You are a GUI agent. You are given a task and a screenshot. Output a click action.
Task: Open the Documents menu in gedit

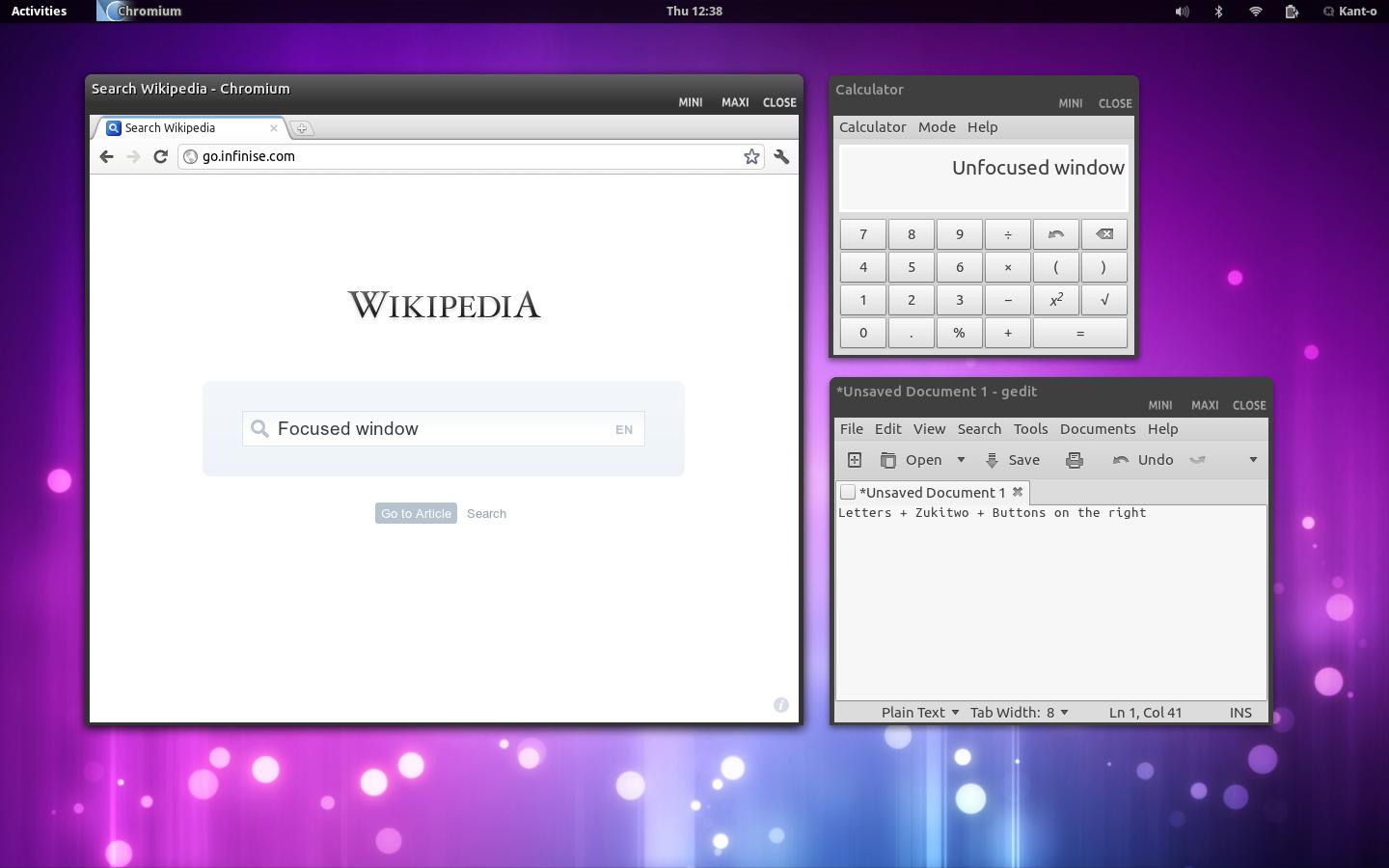pos(1098,429)
